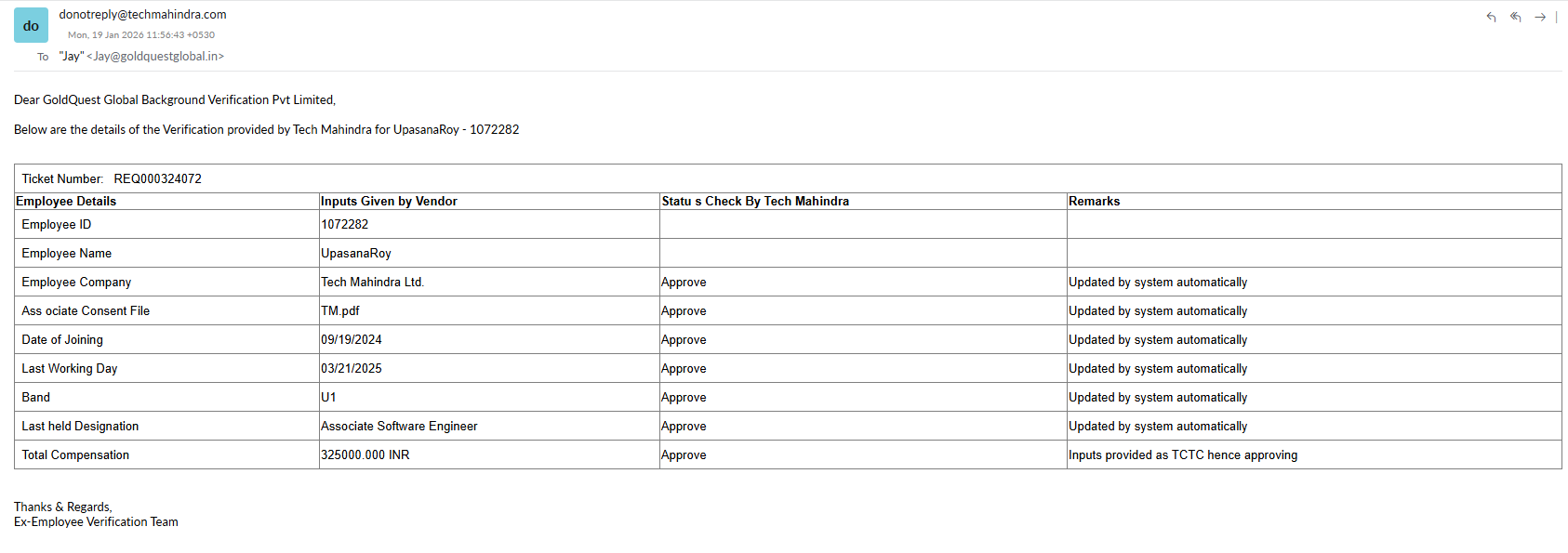Viewport: 1568px width, 553px height.
Task: Click the TM.pdf consent file cell
Action: click(x=340, y=311)
